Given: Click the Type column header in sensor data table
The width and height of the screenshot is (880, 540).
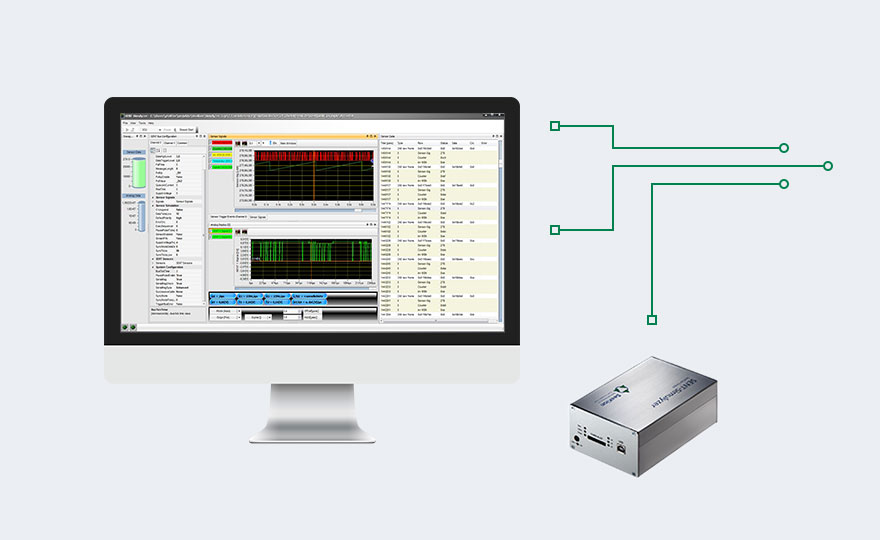Looking at the screenshot, I should click(x=400, y=143).
